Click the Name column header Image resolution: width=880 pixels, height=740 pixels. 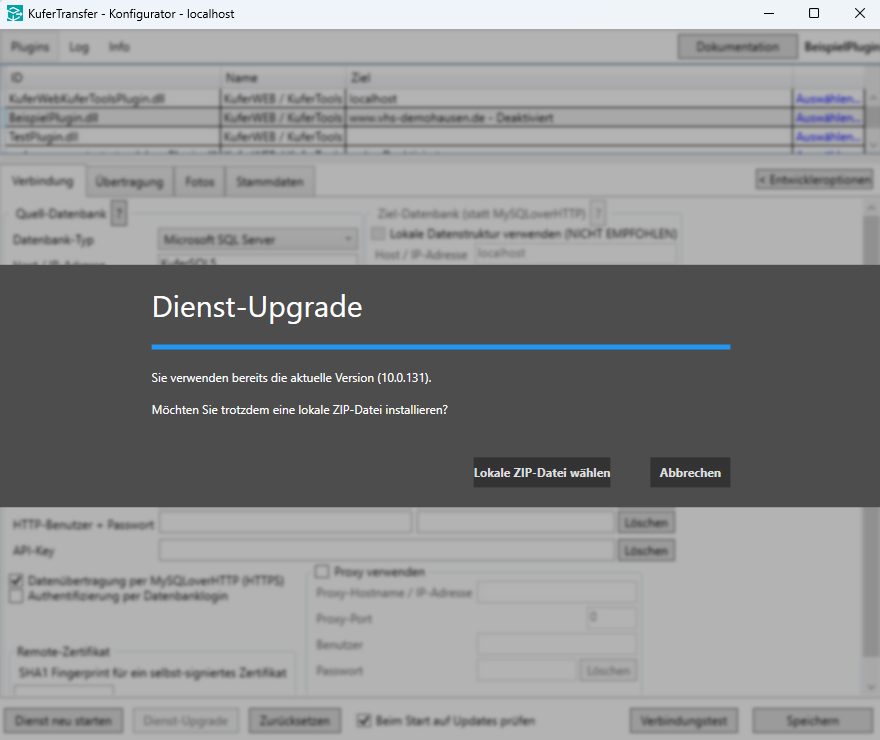click(283, 78)
